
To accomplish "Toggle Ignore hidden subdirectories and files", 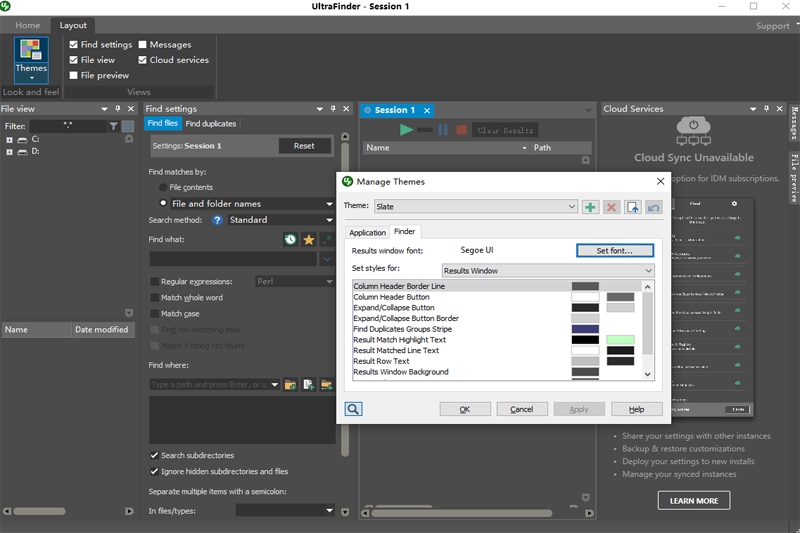I will click(x=154, y=471).
